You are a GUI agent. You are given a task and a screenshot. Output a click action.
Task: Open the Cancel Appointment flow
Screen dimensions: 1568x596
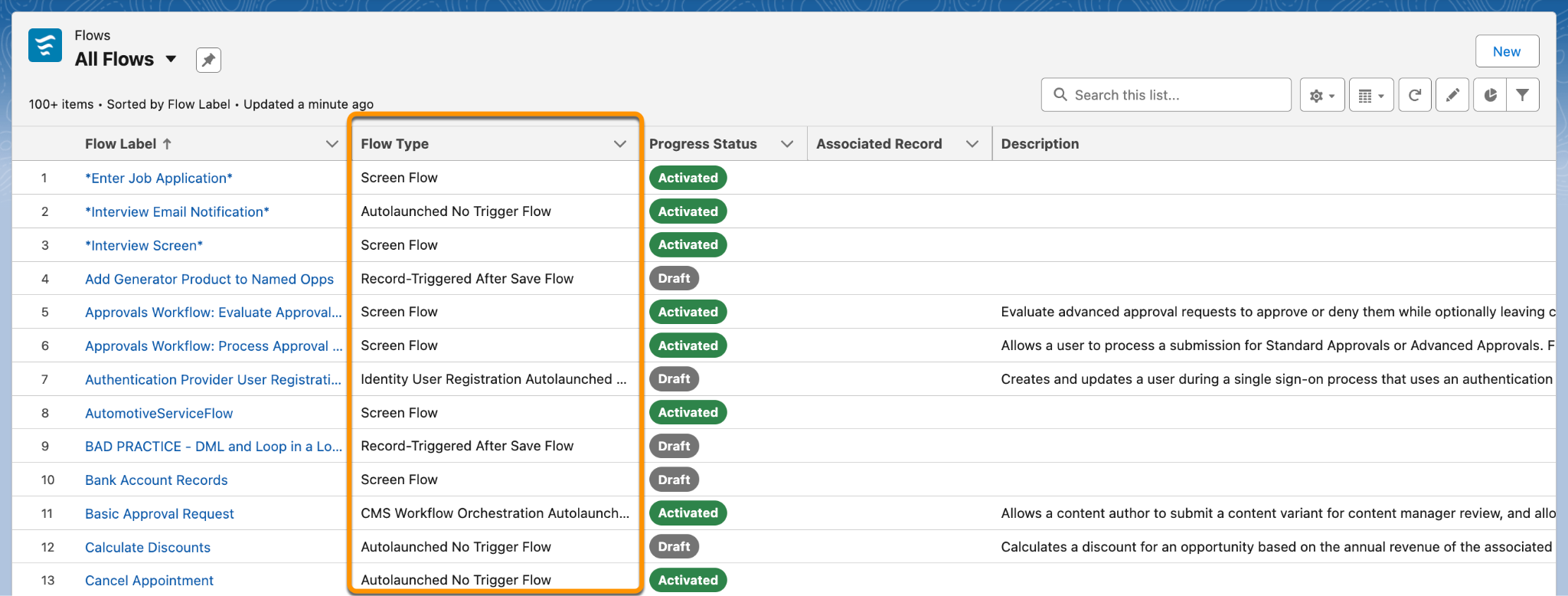pos(149,580)
